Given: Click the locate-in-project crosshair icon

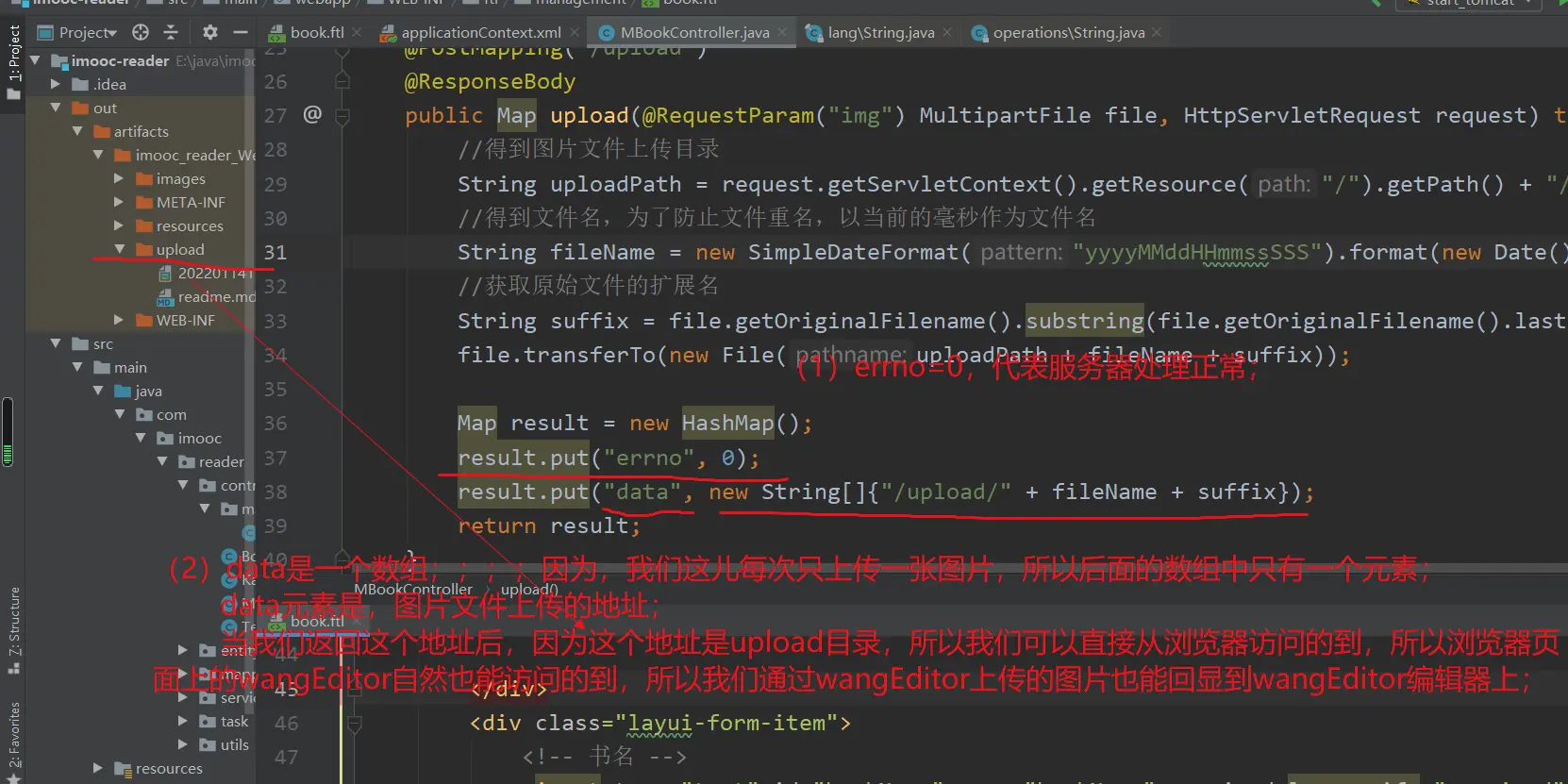Looking at the screenshot, I should coord(141,32).
